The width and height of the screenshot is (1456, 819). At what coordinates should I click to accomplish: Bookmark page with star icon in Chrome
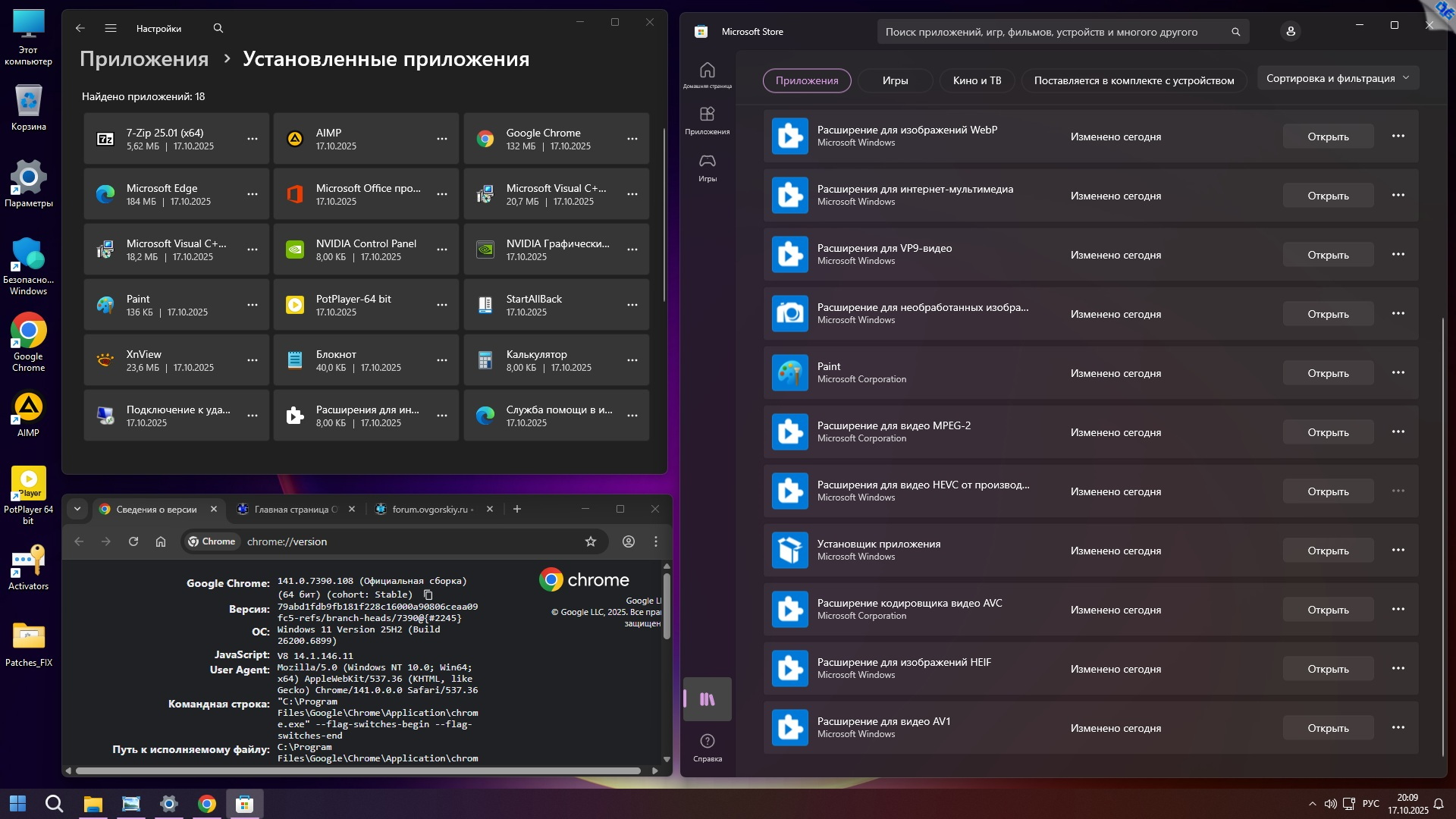[x=591, y=541]
